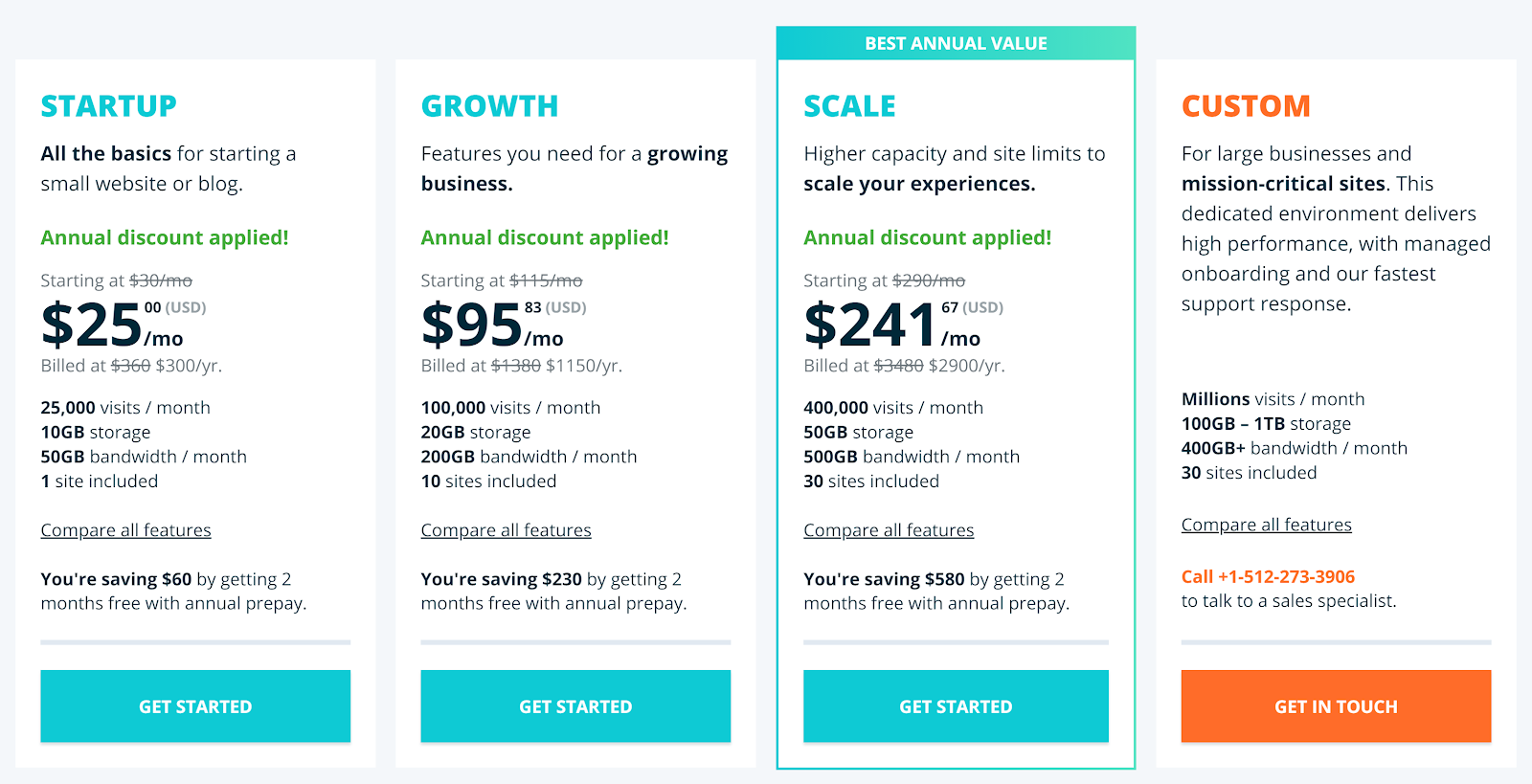Select the GROWTH plan heading

tap(489, 106)
